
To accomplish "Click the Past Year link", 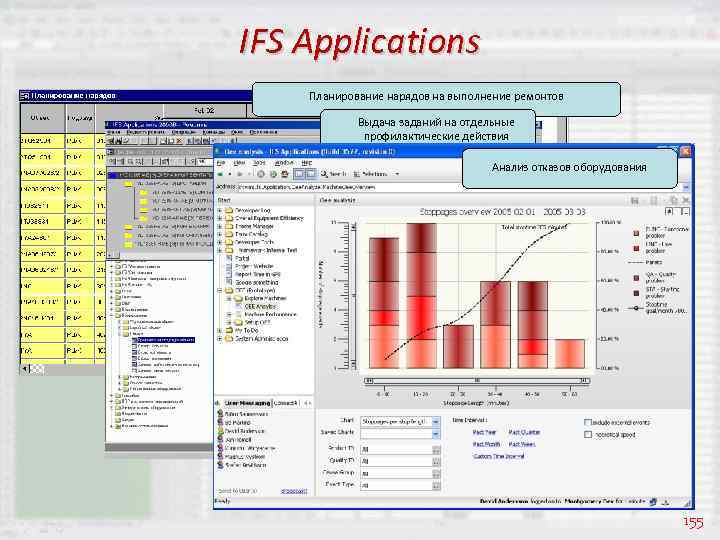I will coord(484,433).
